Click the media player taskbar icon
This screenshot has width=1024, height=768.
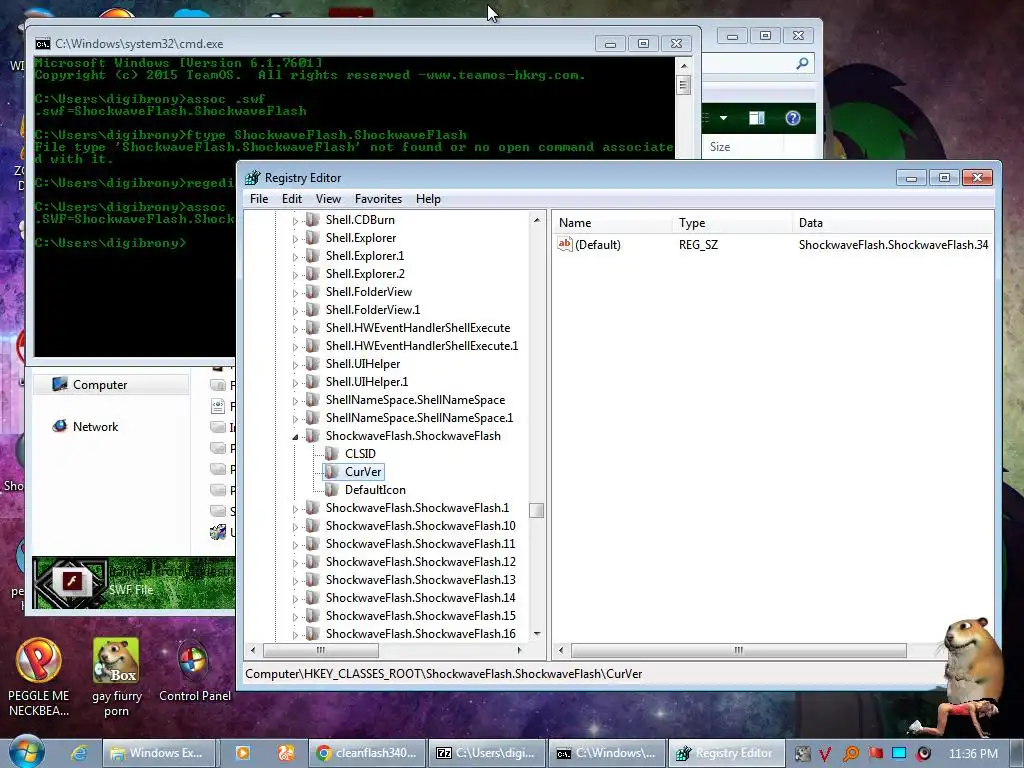pos(242,753)
